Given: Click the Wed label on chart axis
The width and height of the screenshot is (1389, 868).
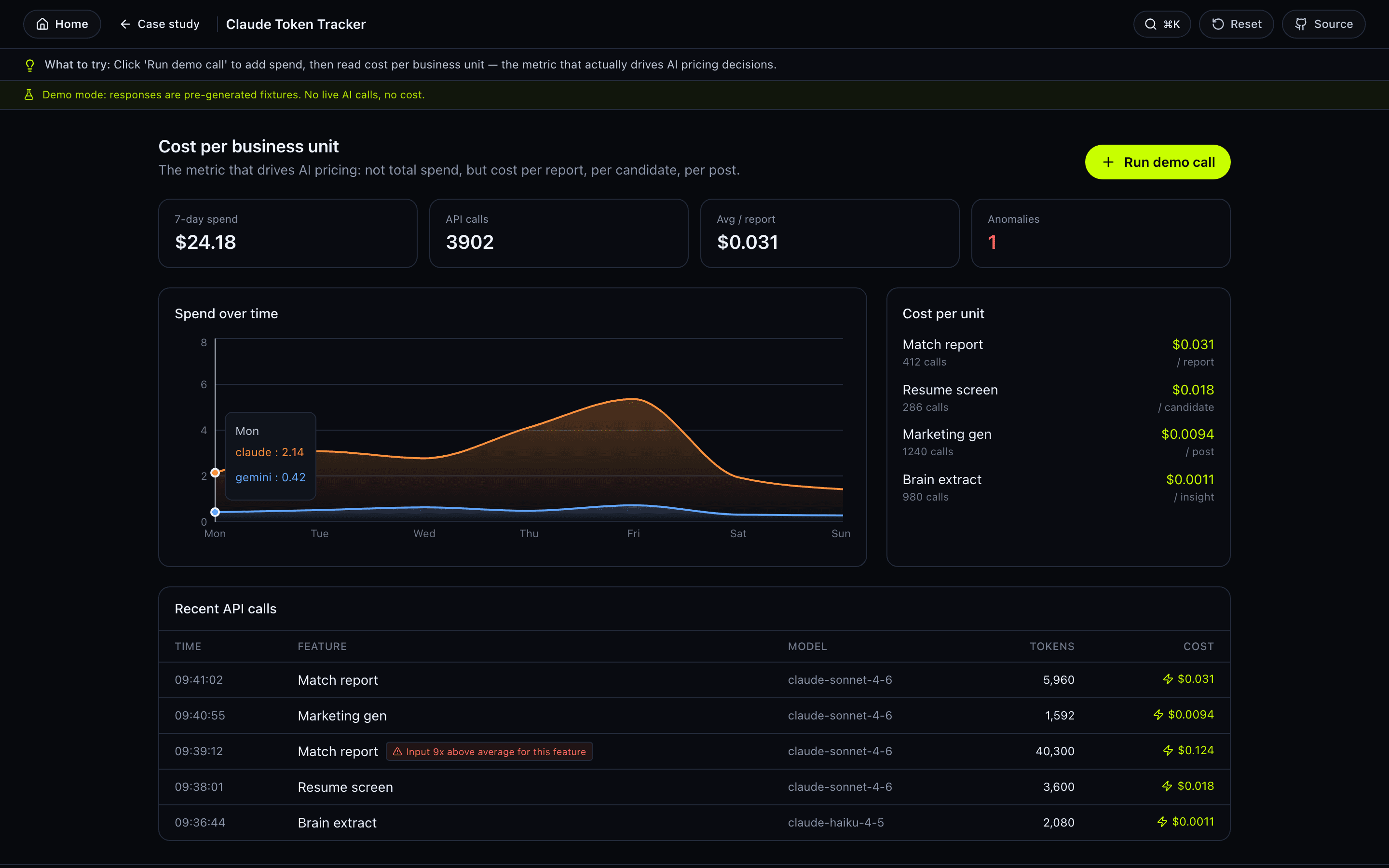Looking at the screenshot, I should [424, 533].
